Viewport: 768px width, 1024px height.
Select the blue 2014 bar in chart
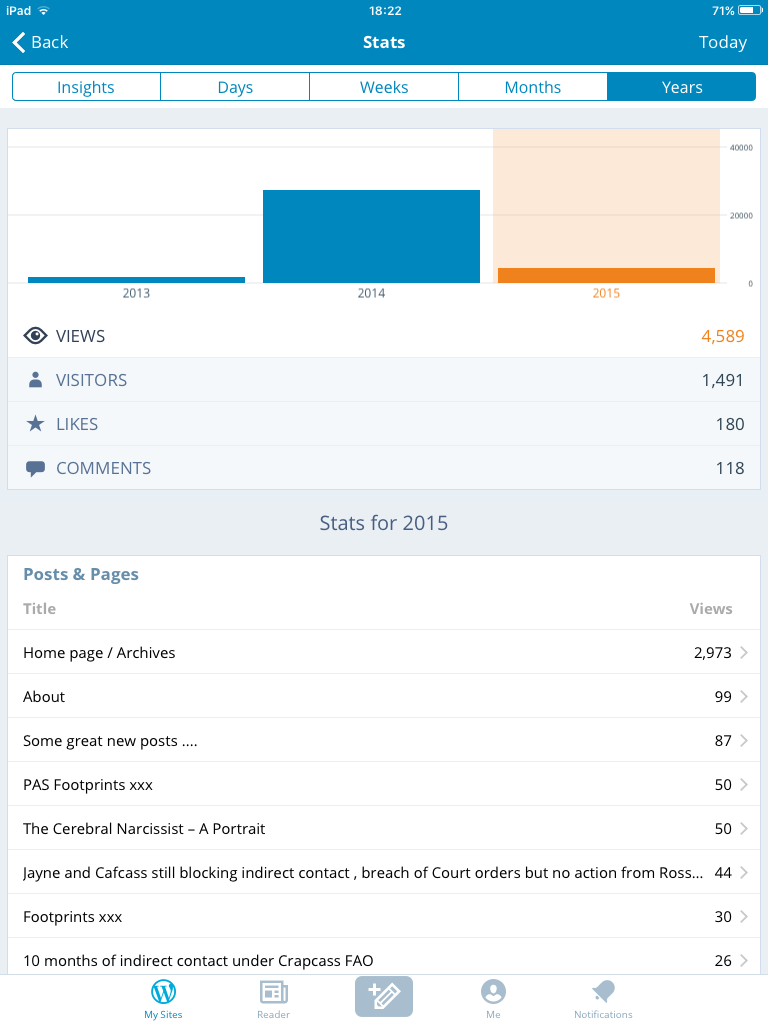coord(371,236)
